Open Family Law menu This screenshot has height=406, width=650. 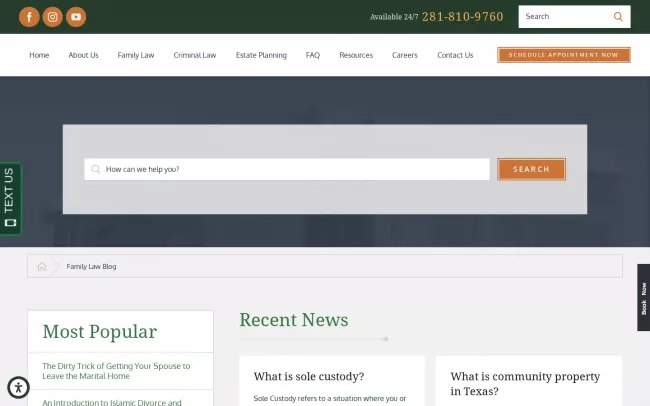(x=136, y=55)
